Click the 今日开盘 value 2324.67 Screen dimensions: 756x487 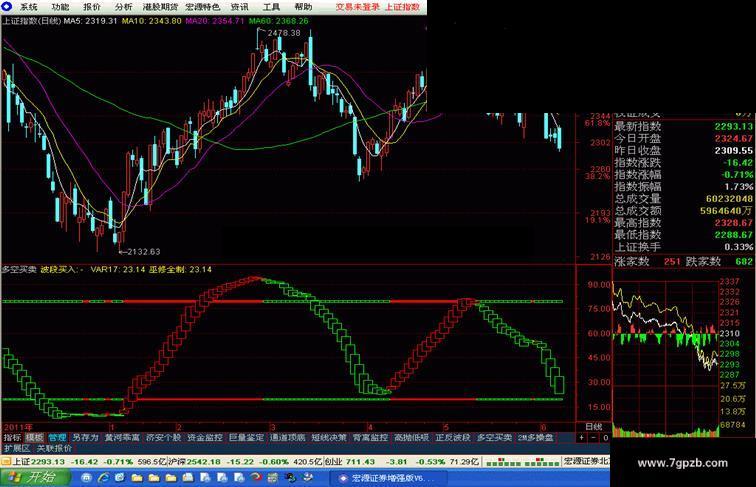point(733,138)
